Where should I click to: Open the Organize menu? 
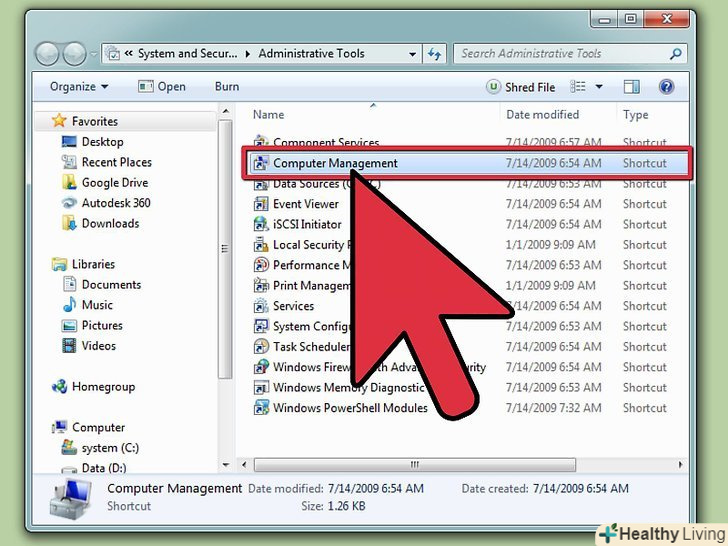point(79,87)
